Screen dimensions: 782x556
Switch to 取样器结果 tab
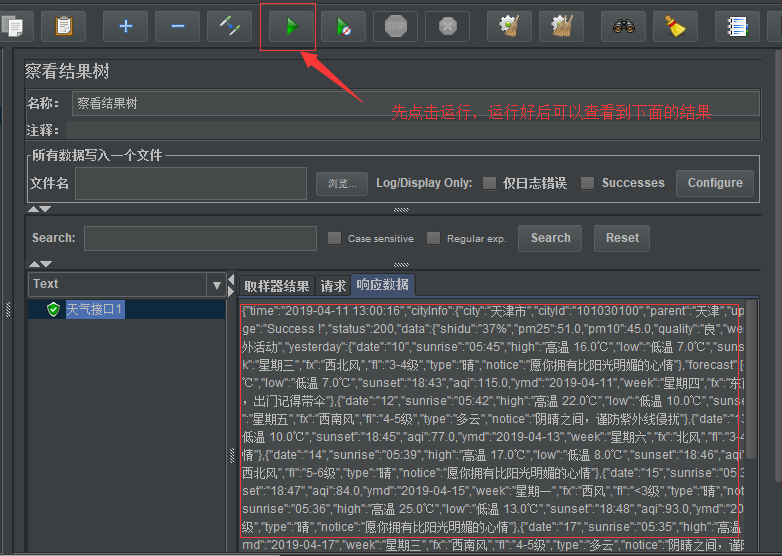pos(277,286)
